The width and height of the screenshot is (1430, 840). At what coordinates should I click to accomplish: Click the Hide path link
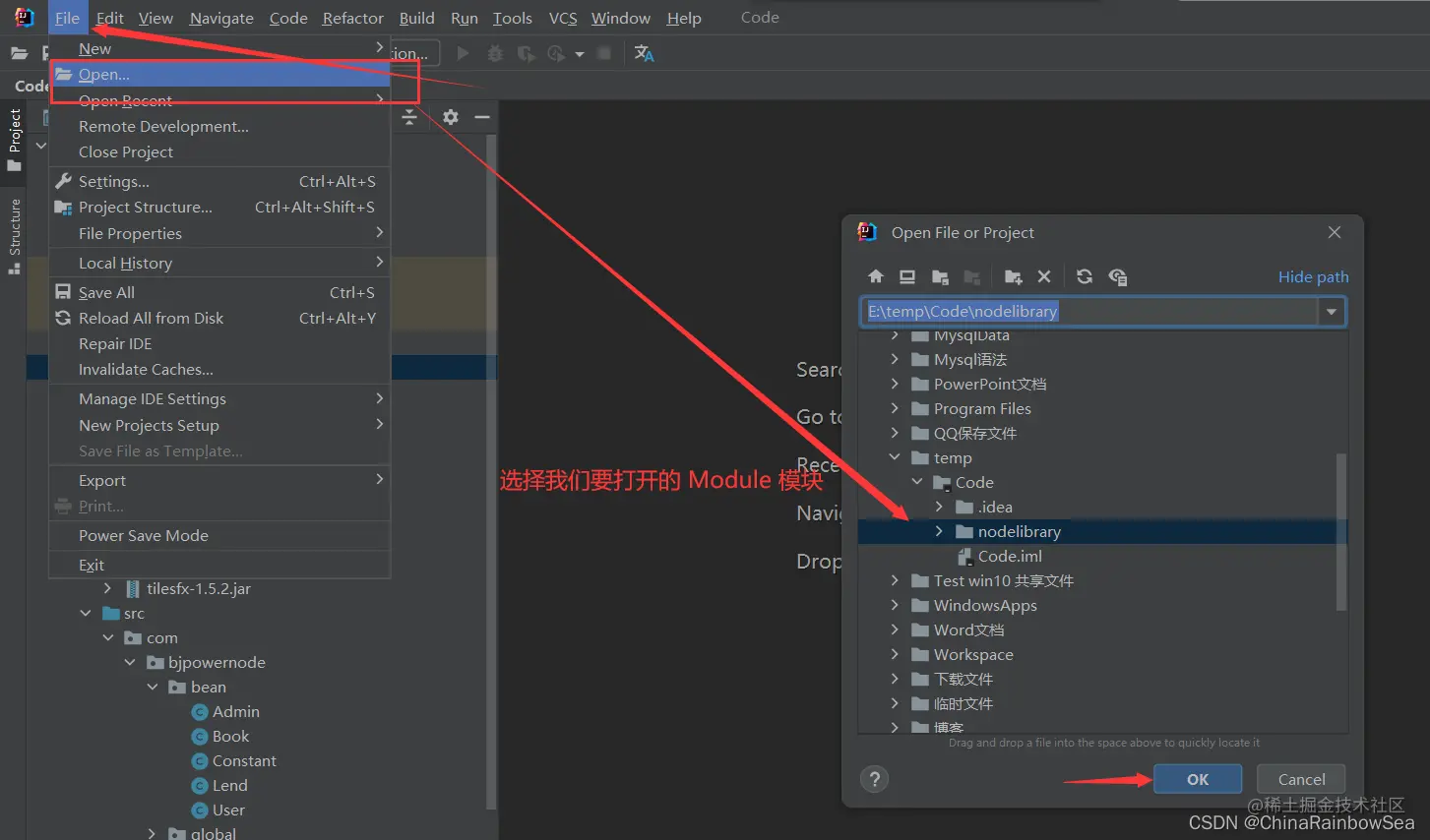point(1313,276)
